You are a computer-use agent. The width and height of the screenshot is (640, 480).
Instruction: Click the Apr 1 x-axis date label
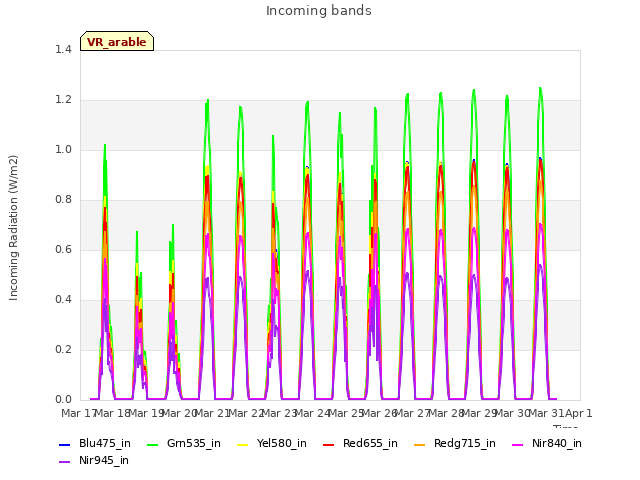pos(578,413)
